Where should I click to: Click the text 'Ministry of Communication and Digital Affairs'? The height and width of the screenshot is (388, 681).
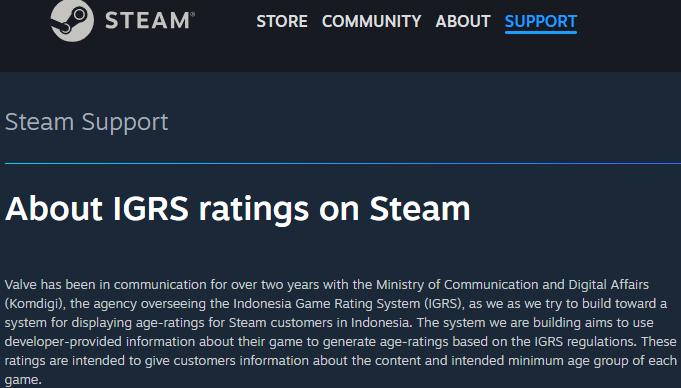click(x=512, y=285)
